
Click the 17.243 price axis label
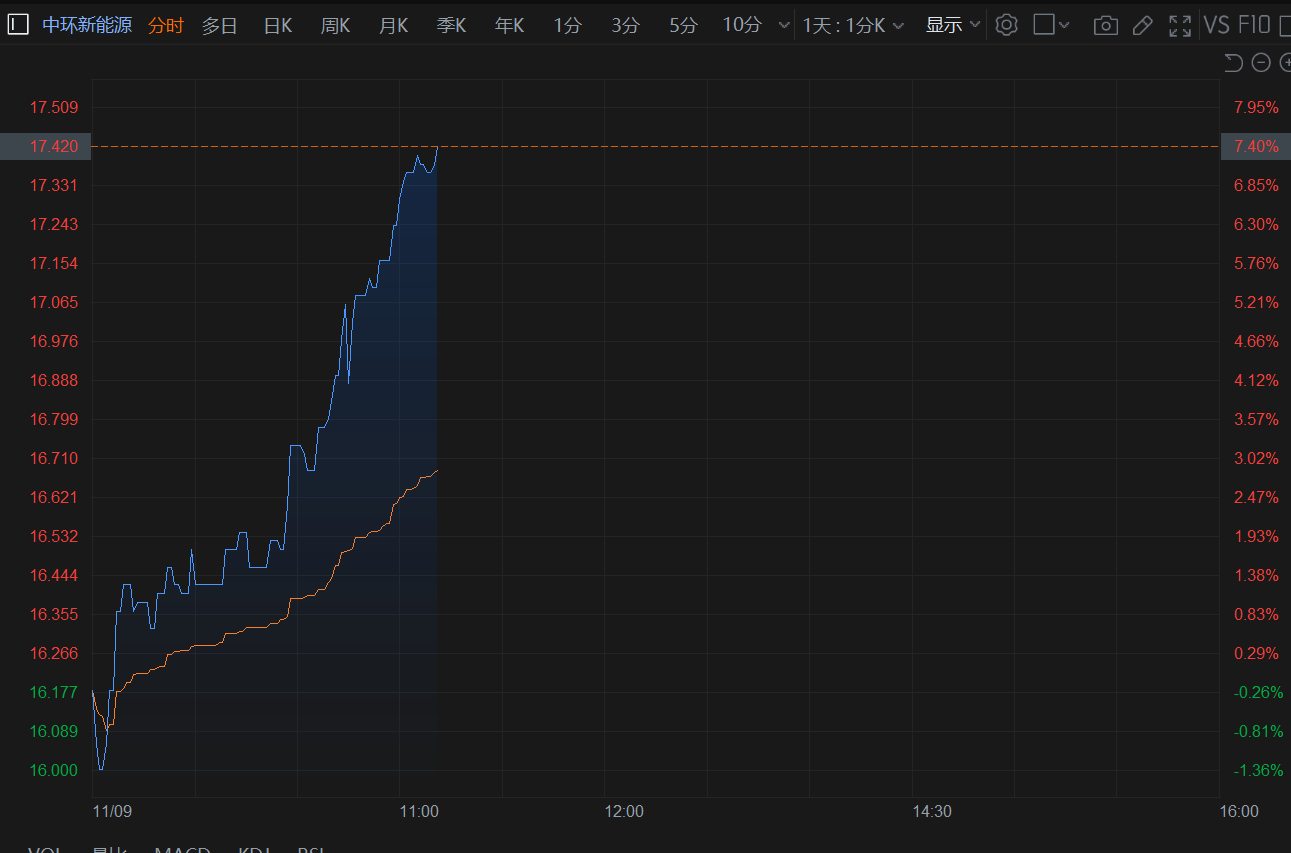pos(54,224)
